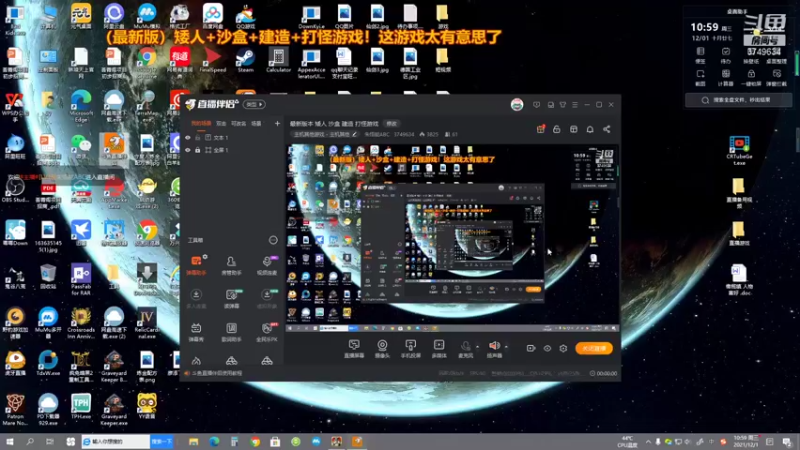Switch to the first scene tab
Viewport: 800px width, 450px height.
[201, 123]
